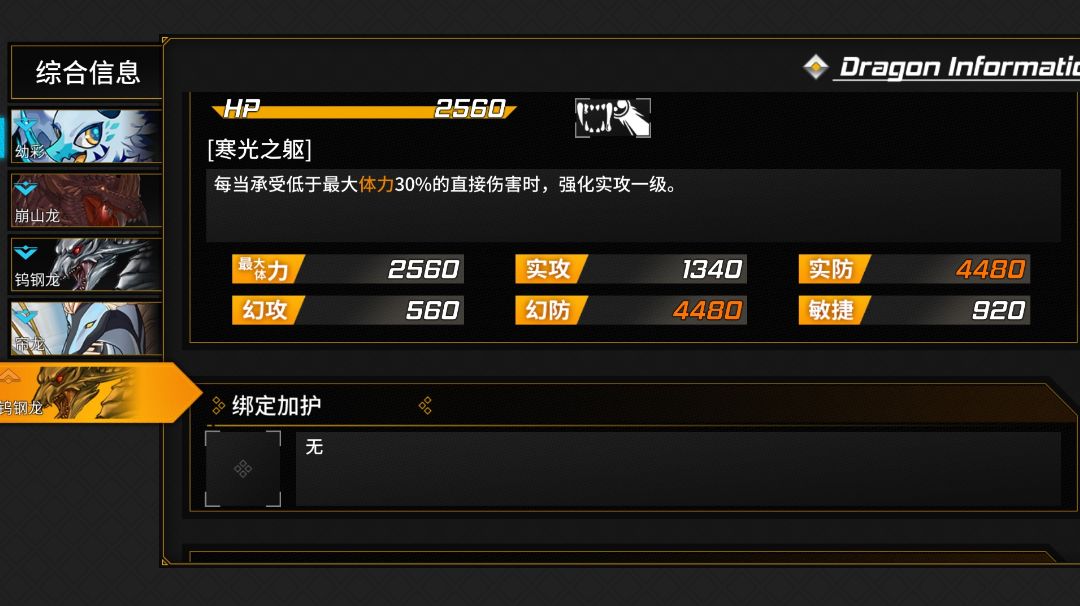Click the arrow badge on the selected golden dragon

click(10, 377)
